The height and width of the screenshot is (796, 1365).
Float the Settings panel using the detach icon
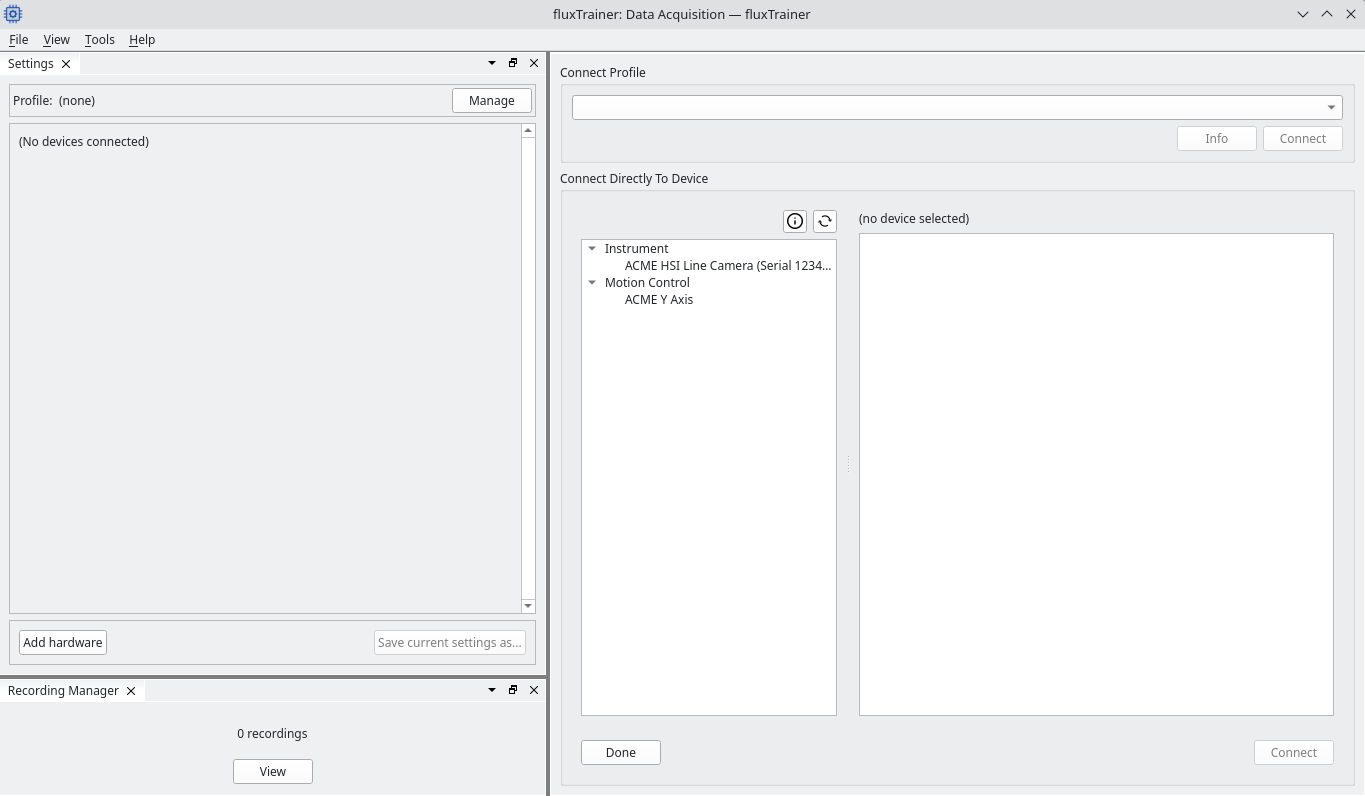513,63
